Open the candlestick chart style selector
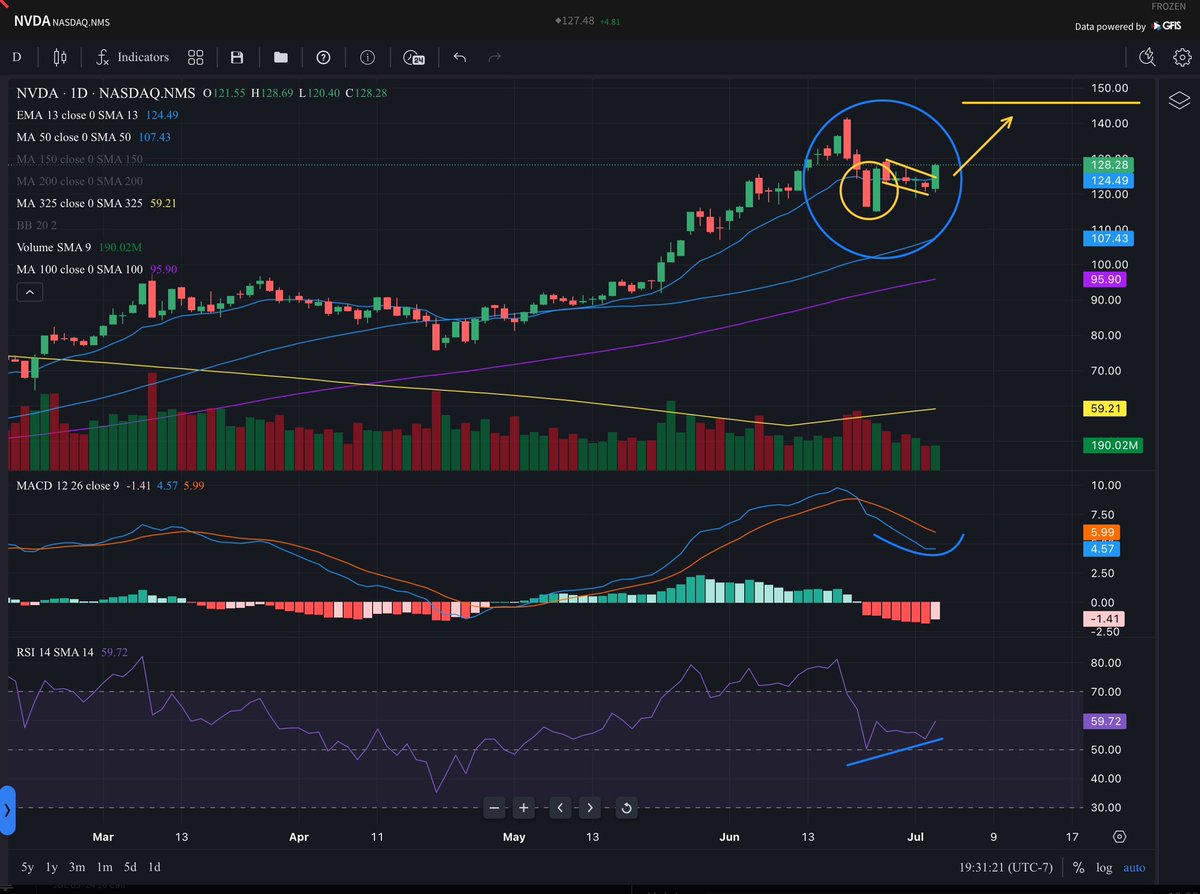Image resolution: width=1200 pixels, height=894 pixels. pyautogui.click(x=60, y=58)
